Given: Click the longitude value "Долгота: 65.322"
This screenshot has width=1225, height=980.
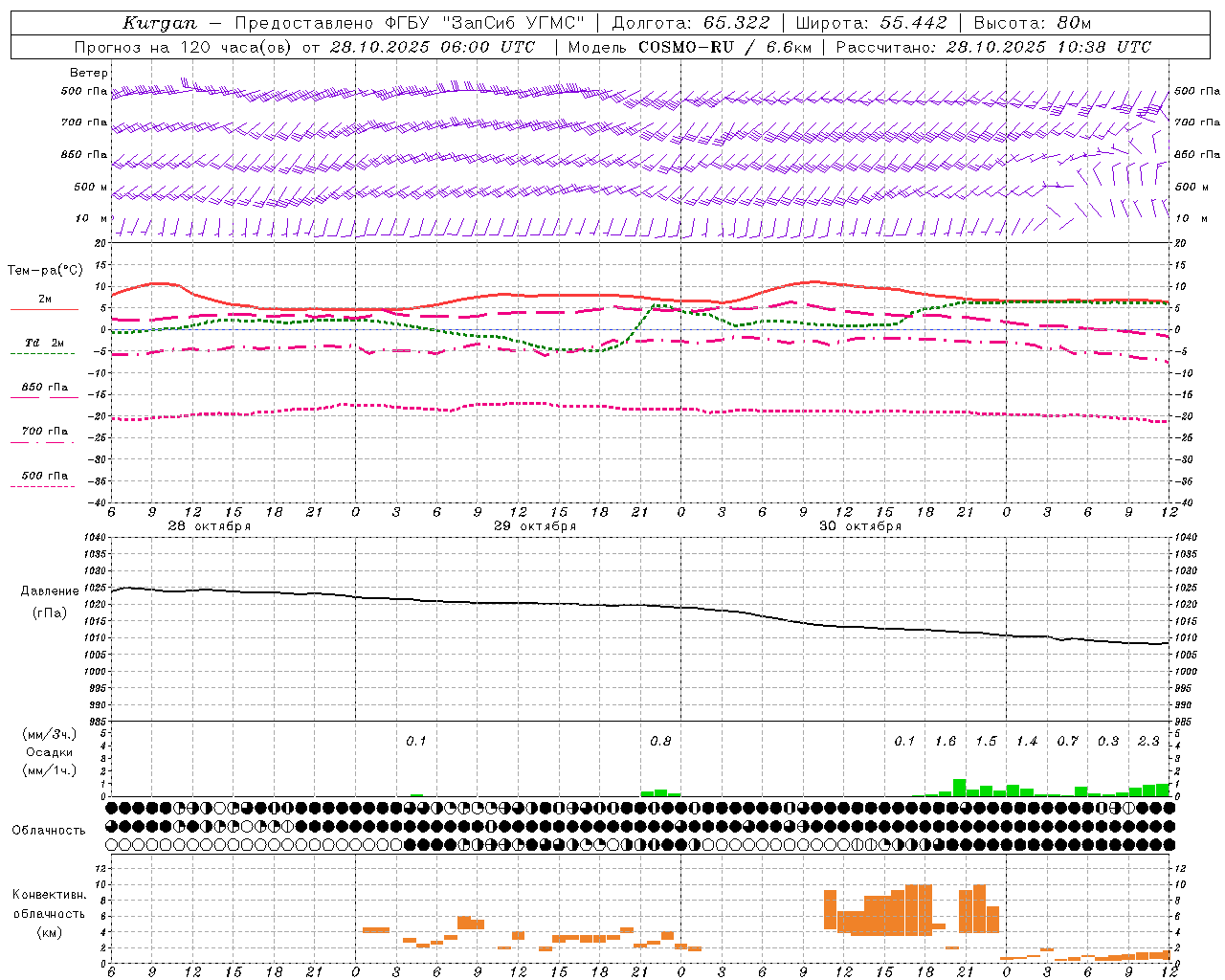Looking at the screenshot, I should point(690,23).
